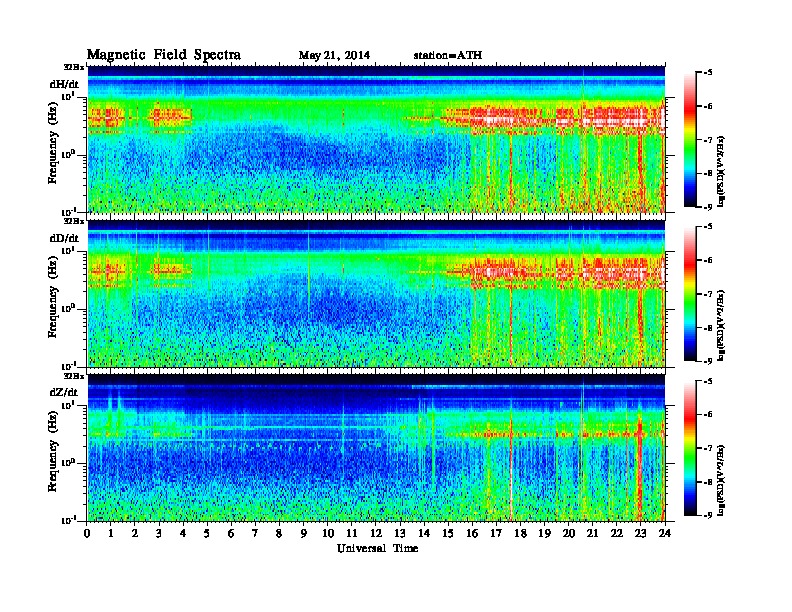Click the log PSD unit label beside the dH/dt color bar
The image size is (792, 612).
tap(721, 171)
